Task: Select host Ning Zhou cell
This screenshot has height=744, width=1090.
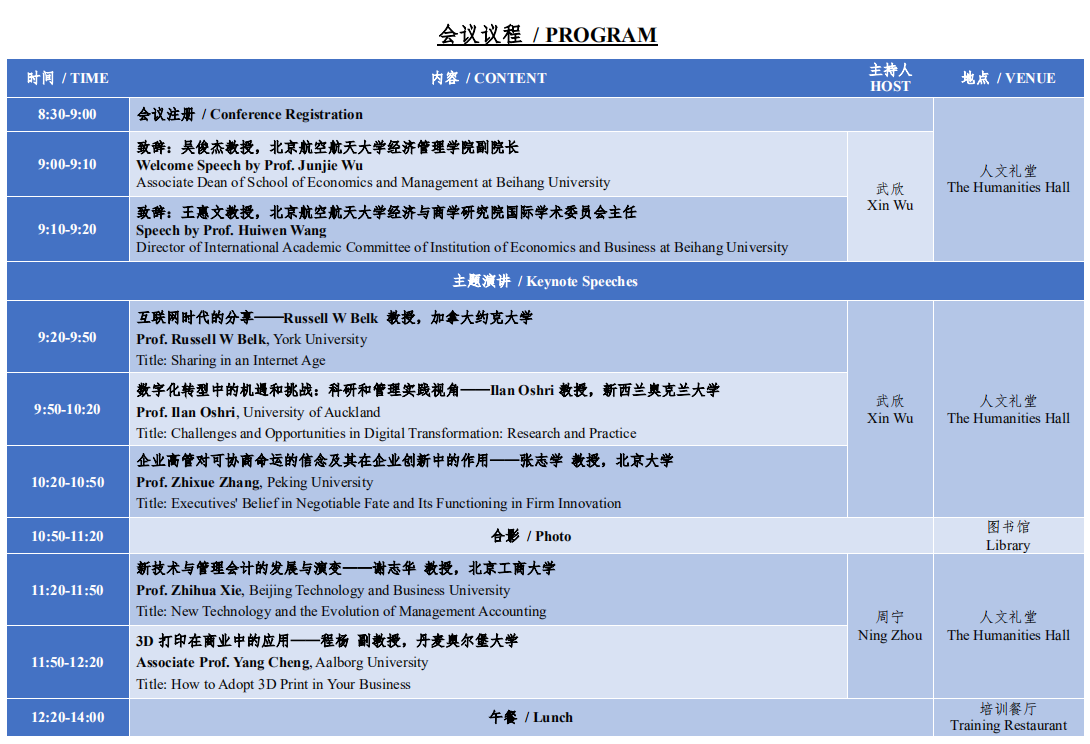Action: coord(890,626)
